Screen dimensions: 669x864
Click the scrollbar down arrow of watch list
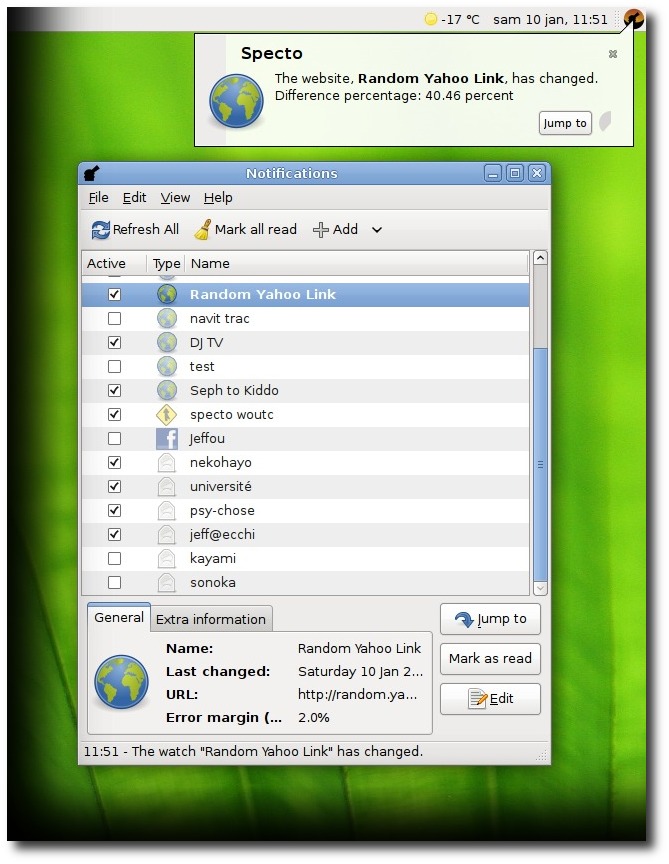541,588
